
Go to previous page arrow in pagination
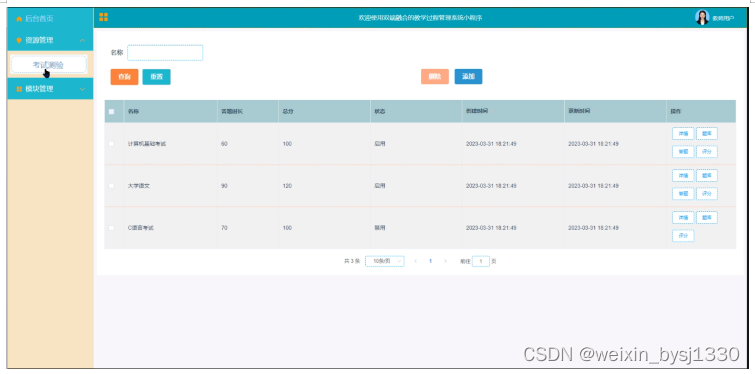[416, 261]
